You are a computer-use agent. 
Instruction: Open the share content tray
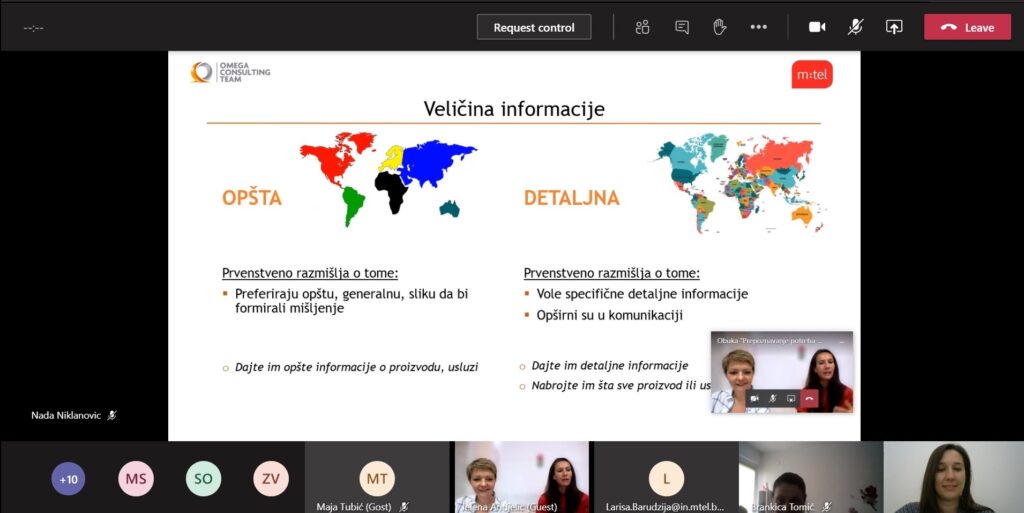894,27
